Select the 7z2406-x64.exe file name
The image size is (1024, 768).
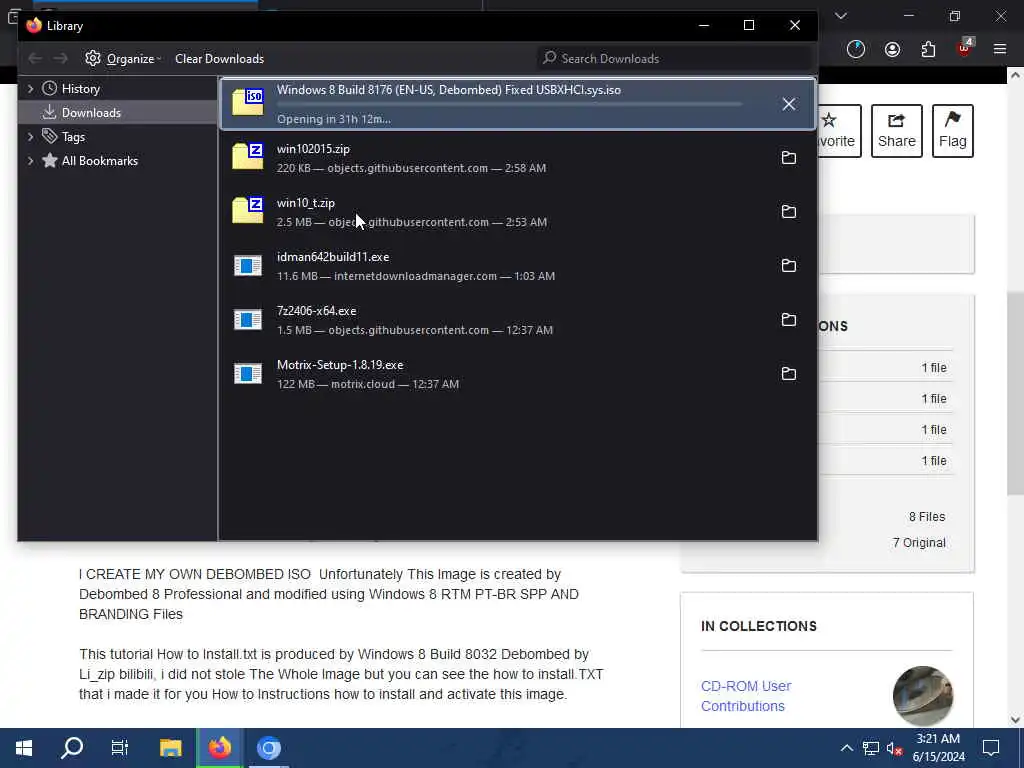[317, 311]
